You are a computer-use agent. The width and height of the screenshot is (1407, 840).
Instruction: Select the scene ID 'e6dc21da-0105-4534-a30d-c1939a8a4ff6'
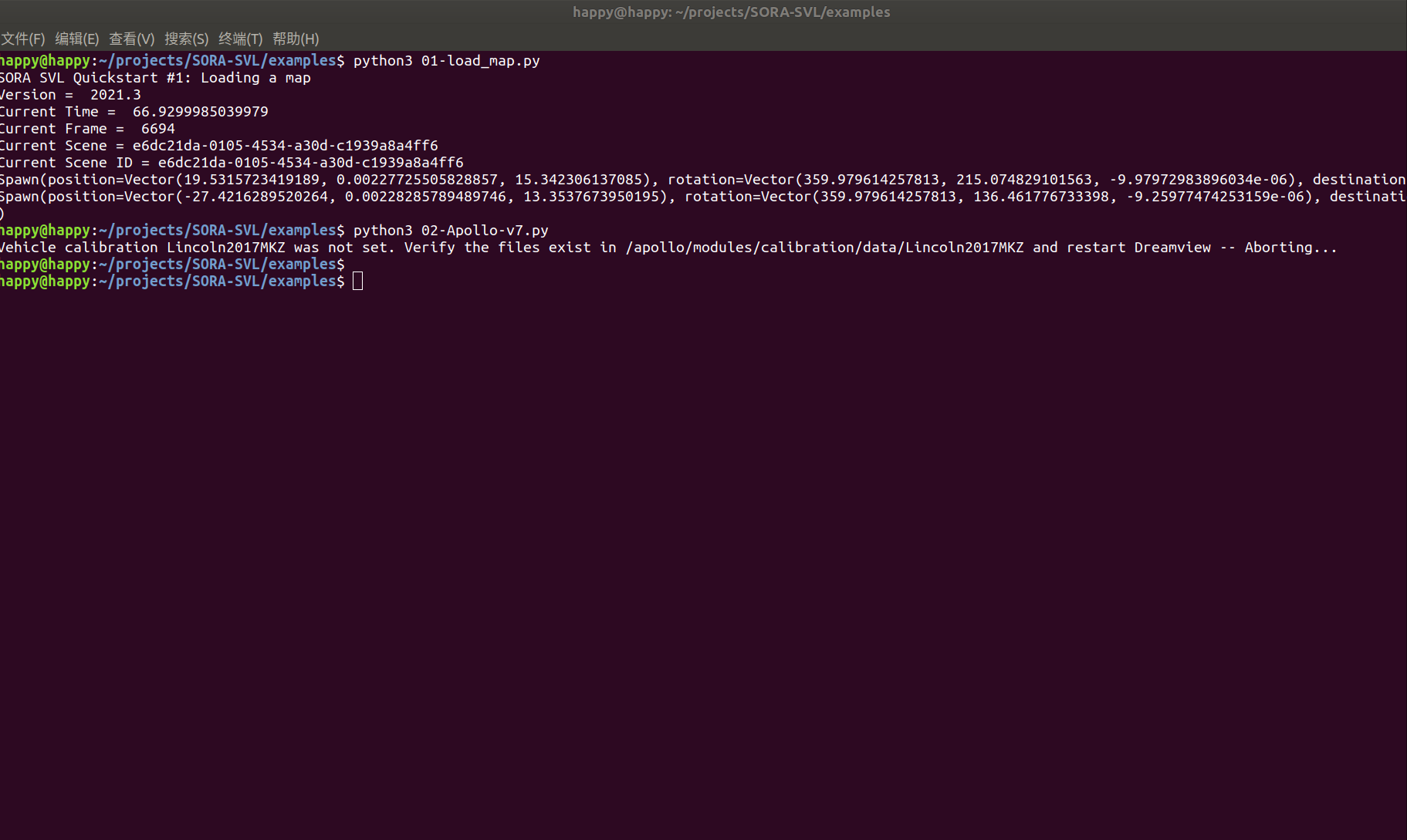[311, 162]
